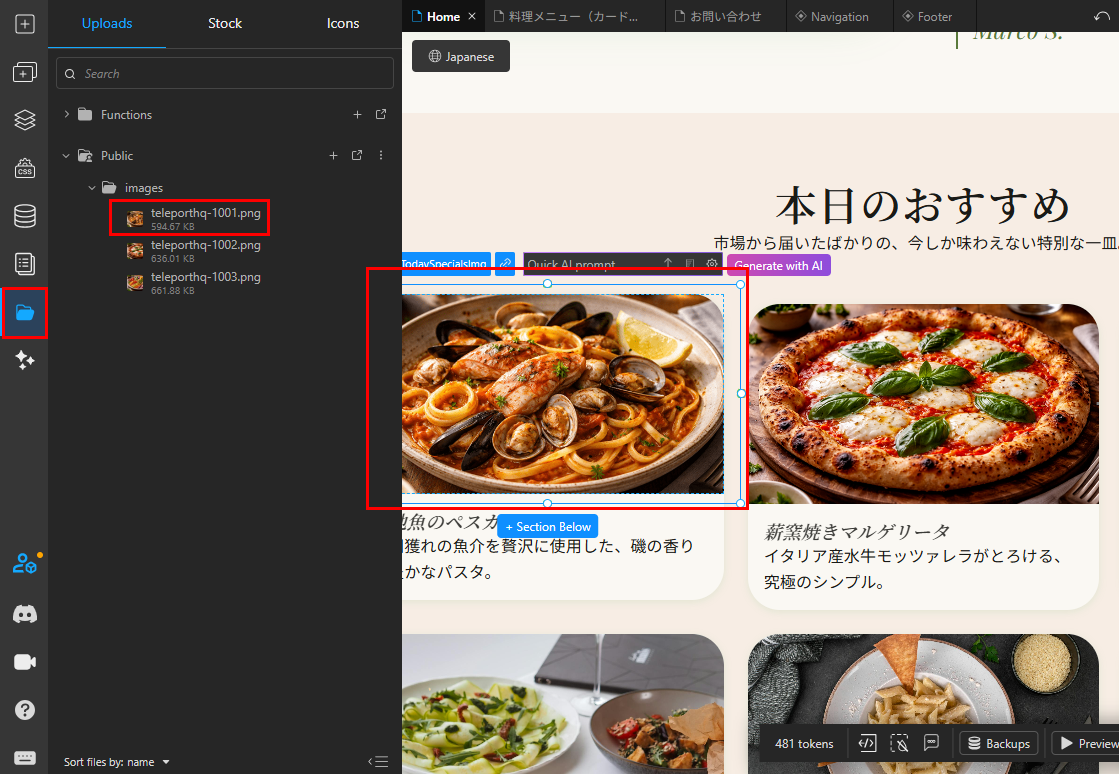
Task: Open the Public folder three-dot menu
Action: click(381, 156)
